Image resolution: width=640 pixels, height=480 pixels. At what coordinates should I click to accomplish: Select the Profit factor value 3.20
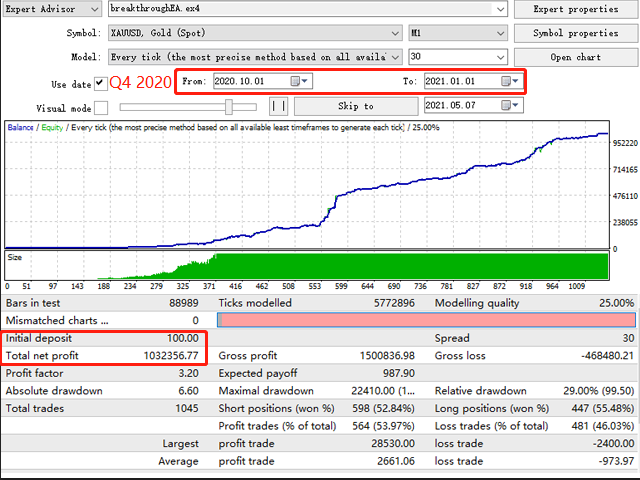point(189,373)
